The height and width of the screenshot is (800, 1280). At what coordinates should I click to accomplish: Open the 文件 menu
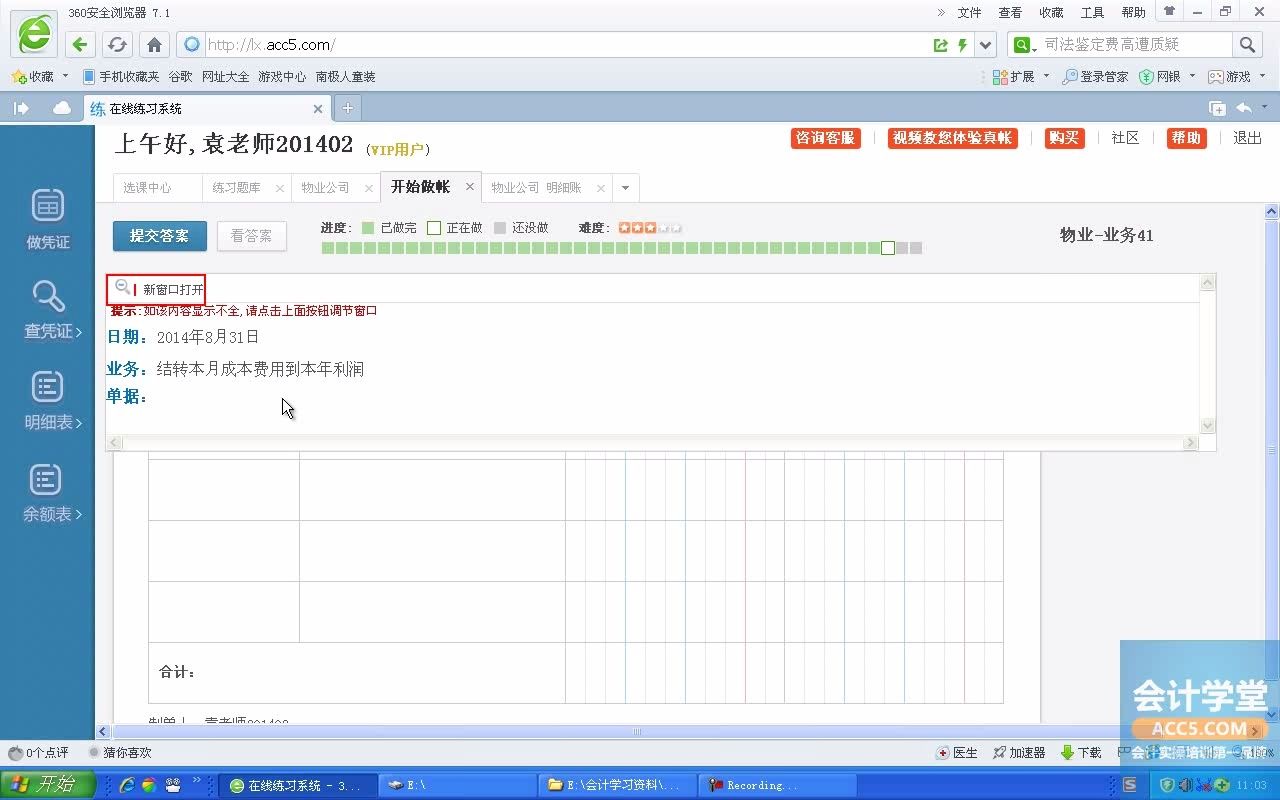[x=969, y=12]
